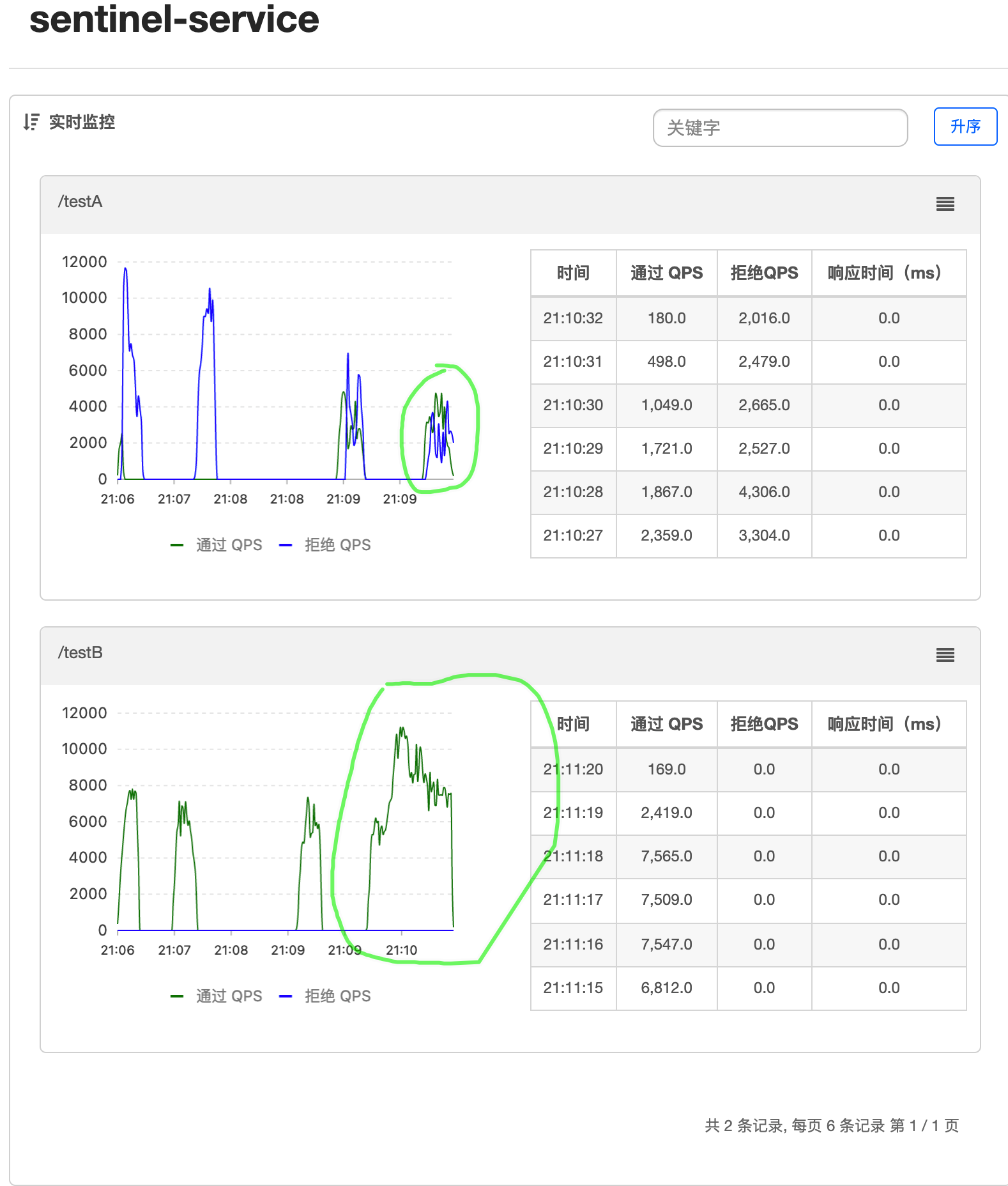Select the 21:11:15 time cell

pos(573,988)
